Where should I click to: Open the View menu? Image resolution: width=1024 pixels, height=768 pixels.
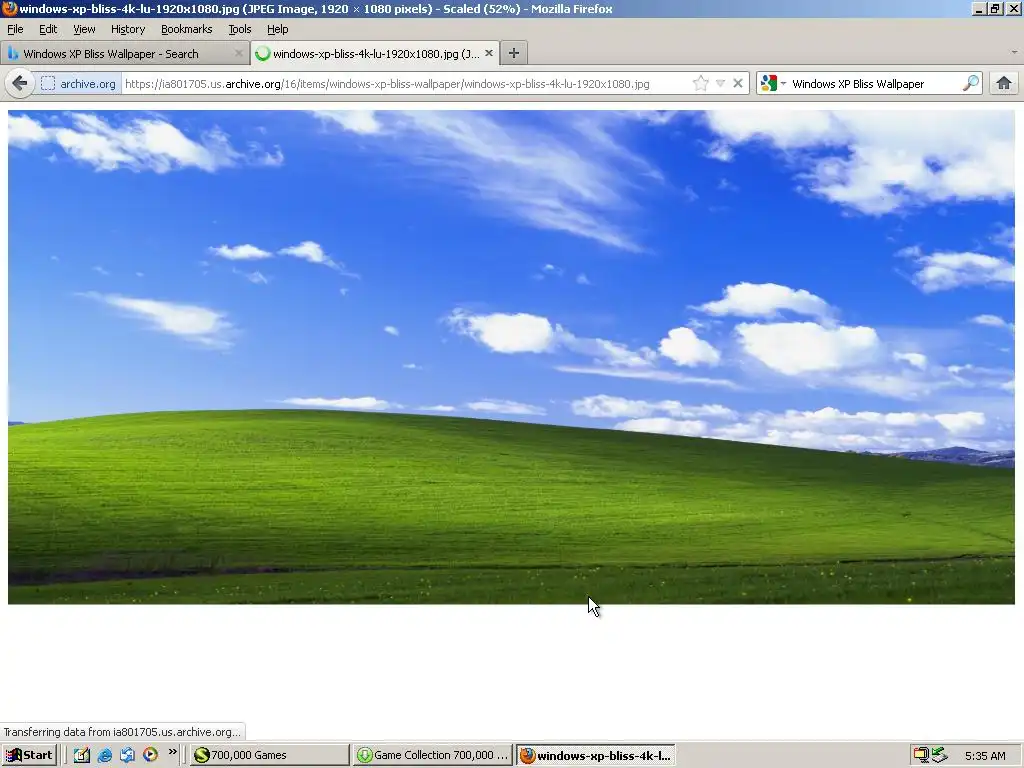(84, 29)
